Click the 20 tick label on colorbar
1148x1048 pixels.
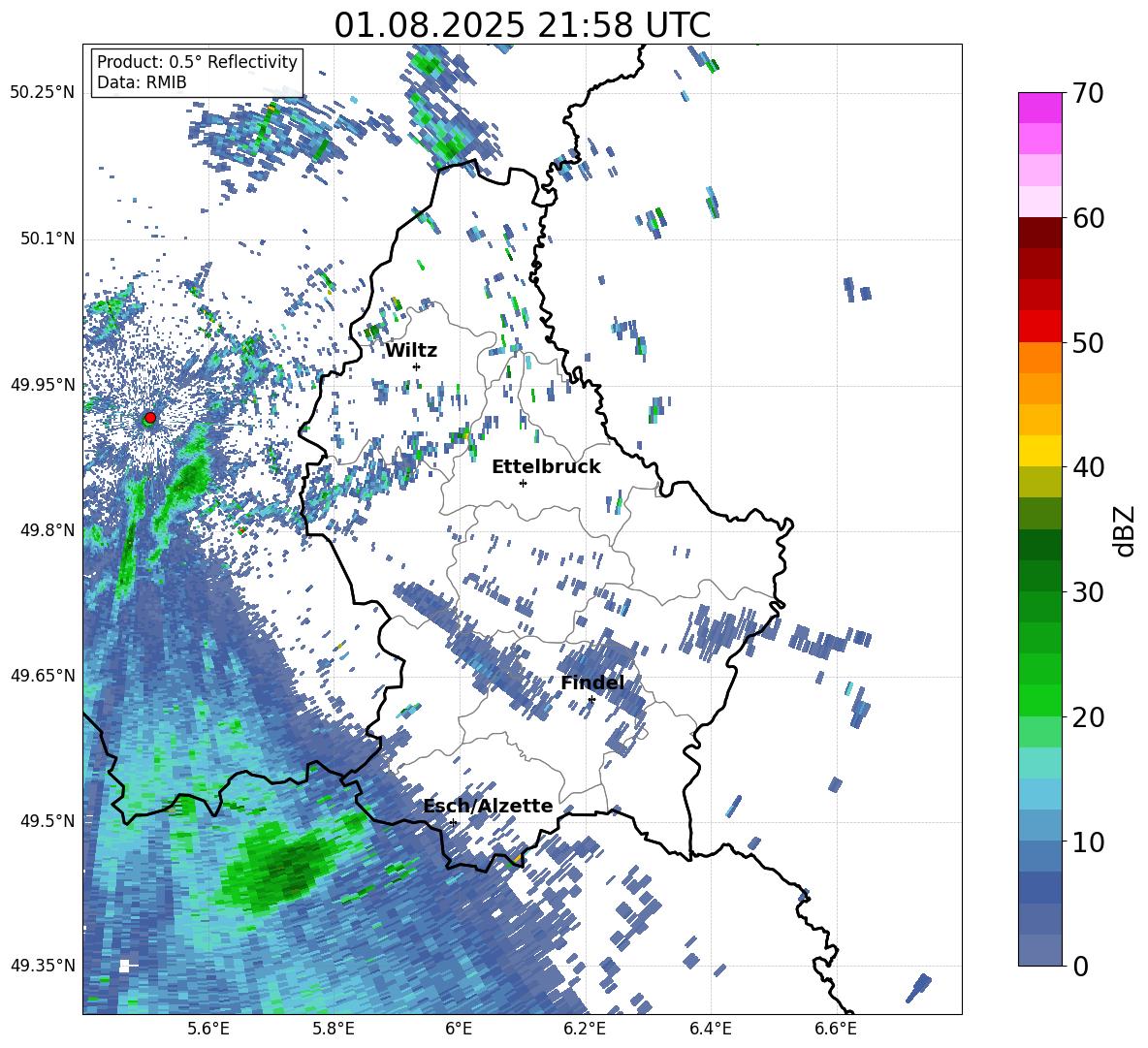(x=1089, y=716)
